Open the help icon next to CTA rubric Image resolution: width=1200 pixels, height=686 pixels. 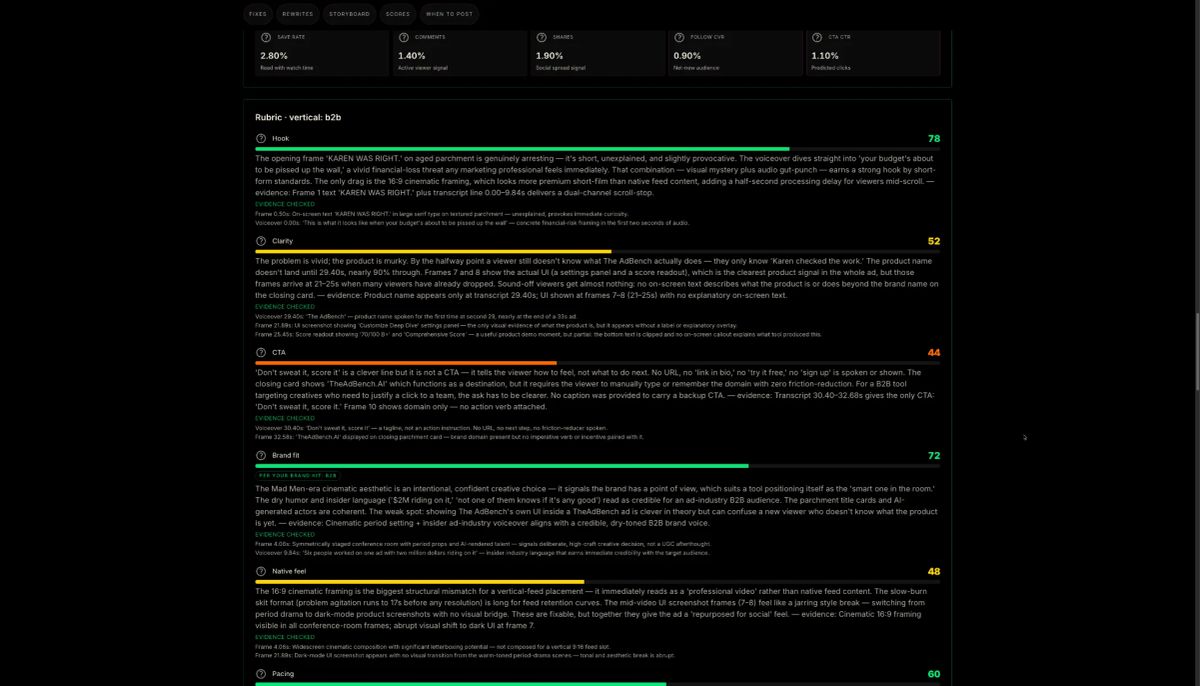261,352
